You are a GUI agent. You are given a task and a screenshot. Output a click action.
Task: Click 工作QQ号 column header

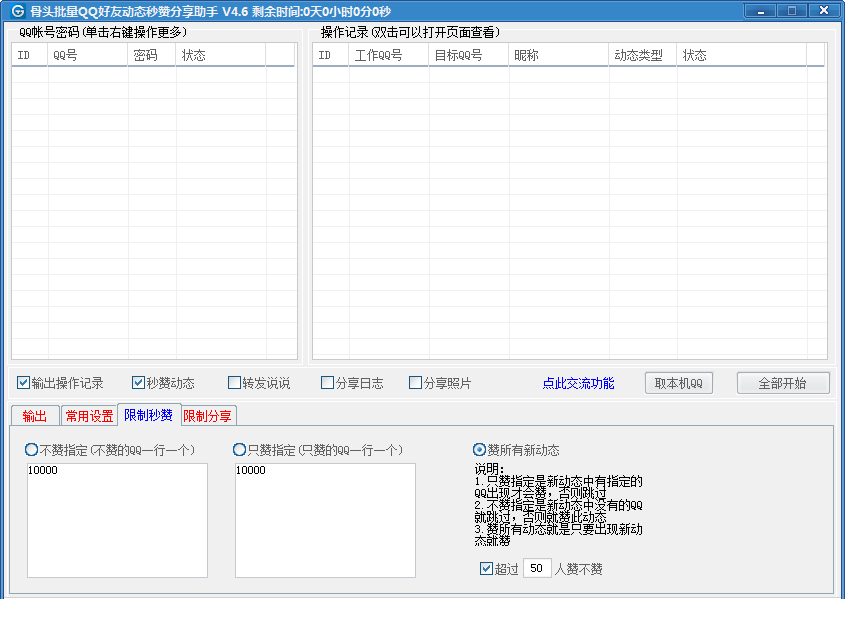(x=389, y=55)
